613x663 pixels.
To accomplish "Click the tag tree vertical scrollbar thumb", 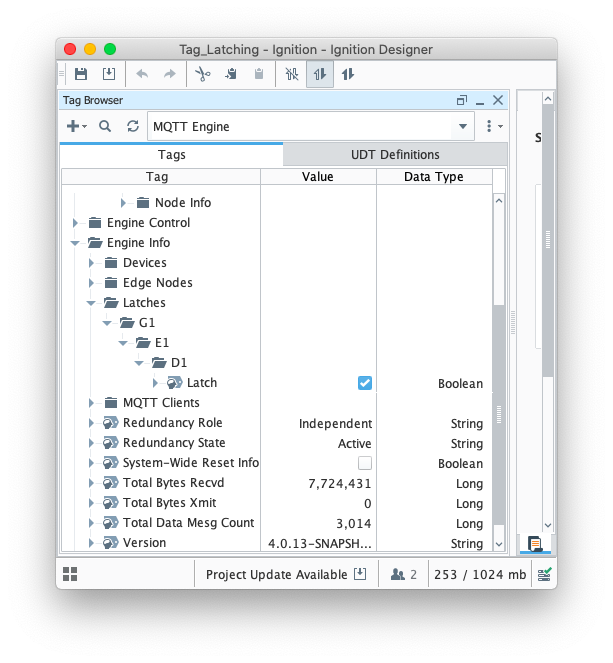I will [x=499, y=414].
